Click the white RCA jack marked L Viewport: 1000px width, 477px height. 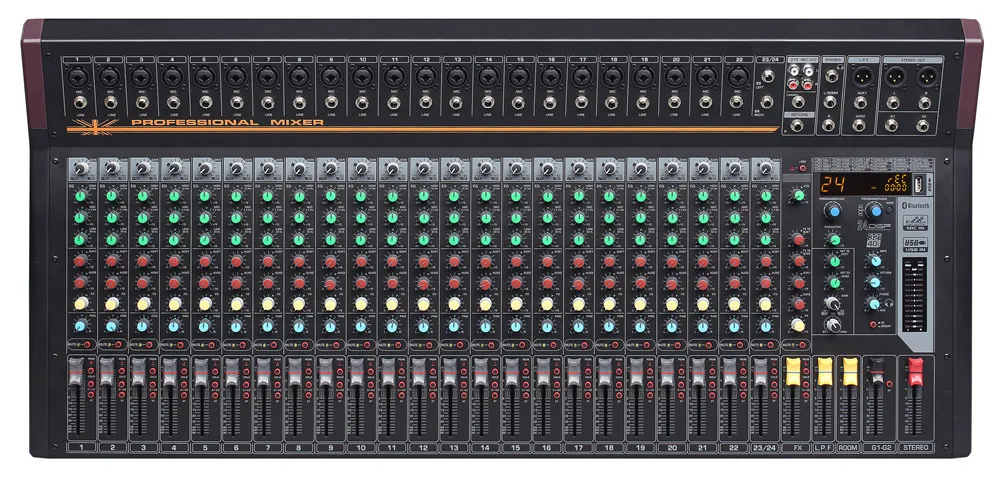809,71
